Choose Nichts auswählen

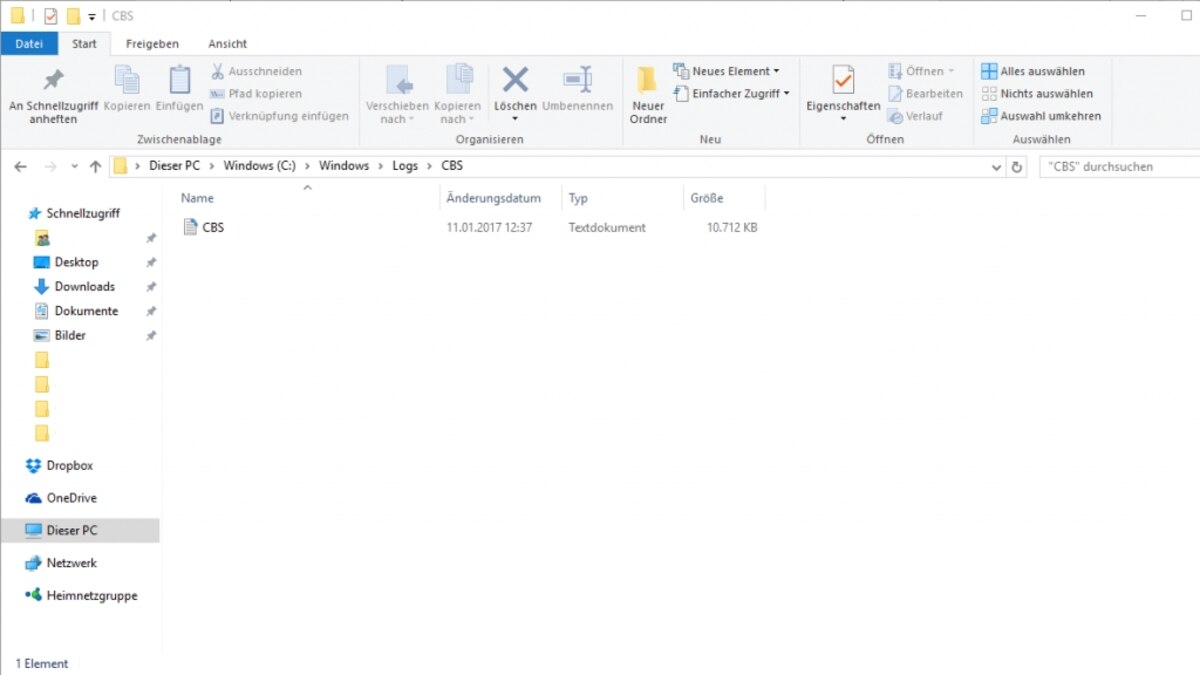coord(1036,93)
